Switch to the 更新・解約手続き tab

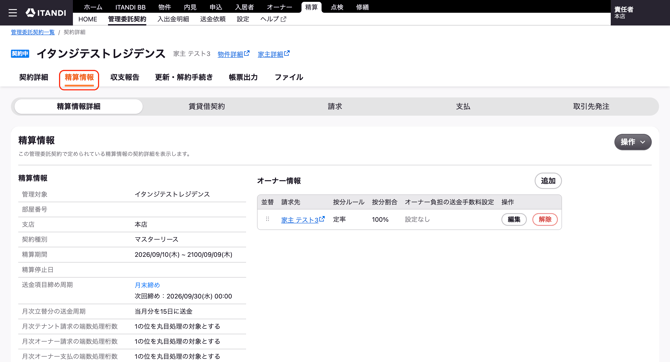point(184,77)
